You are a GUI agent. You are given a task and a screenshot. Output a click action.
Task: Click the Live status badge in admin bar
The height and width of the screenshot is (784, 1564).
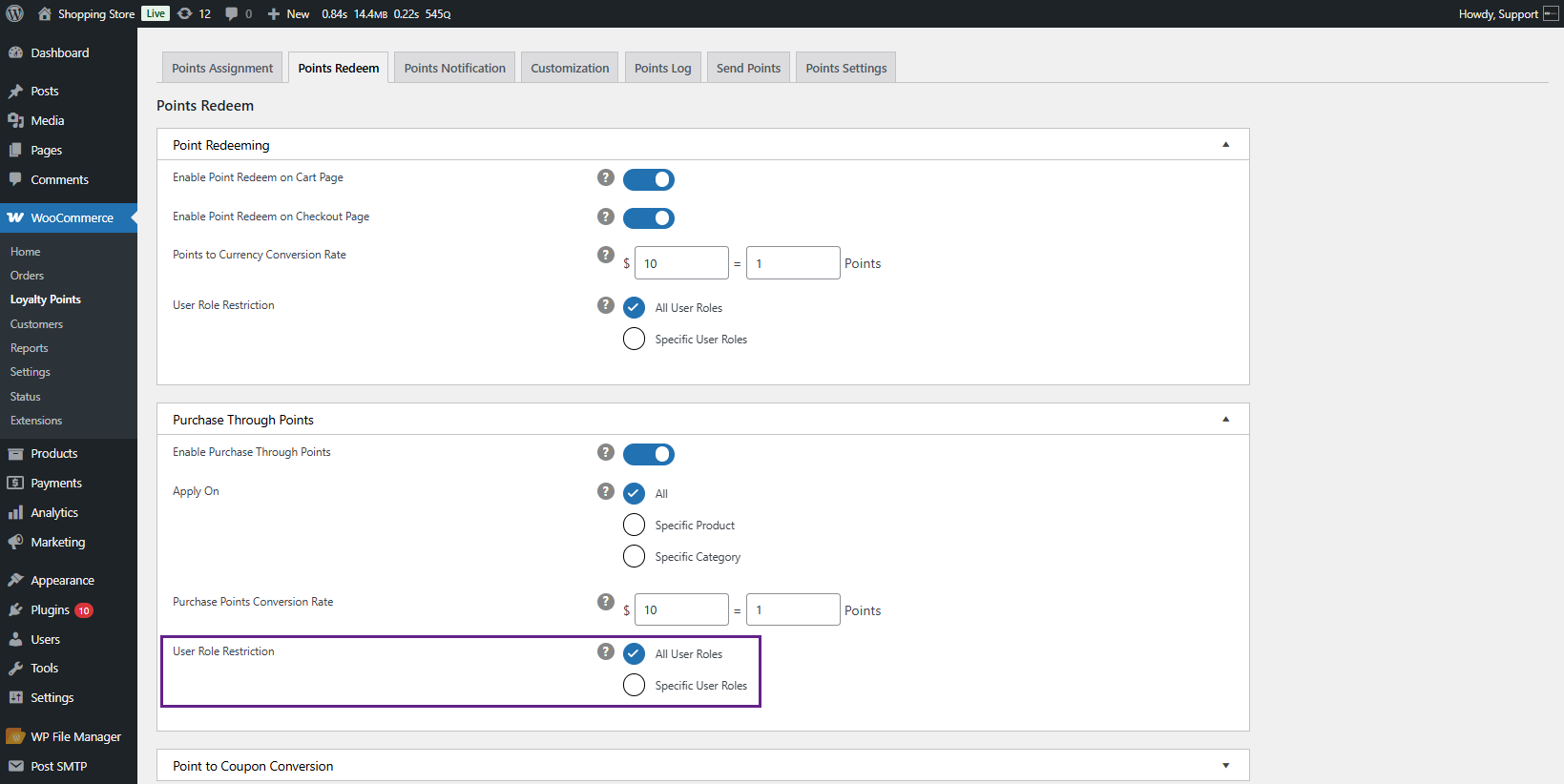tap(156, 13)
